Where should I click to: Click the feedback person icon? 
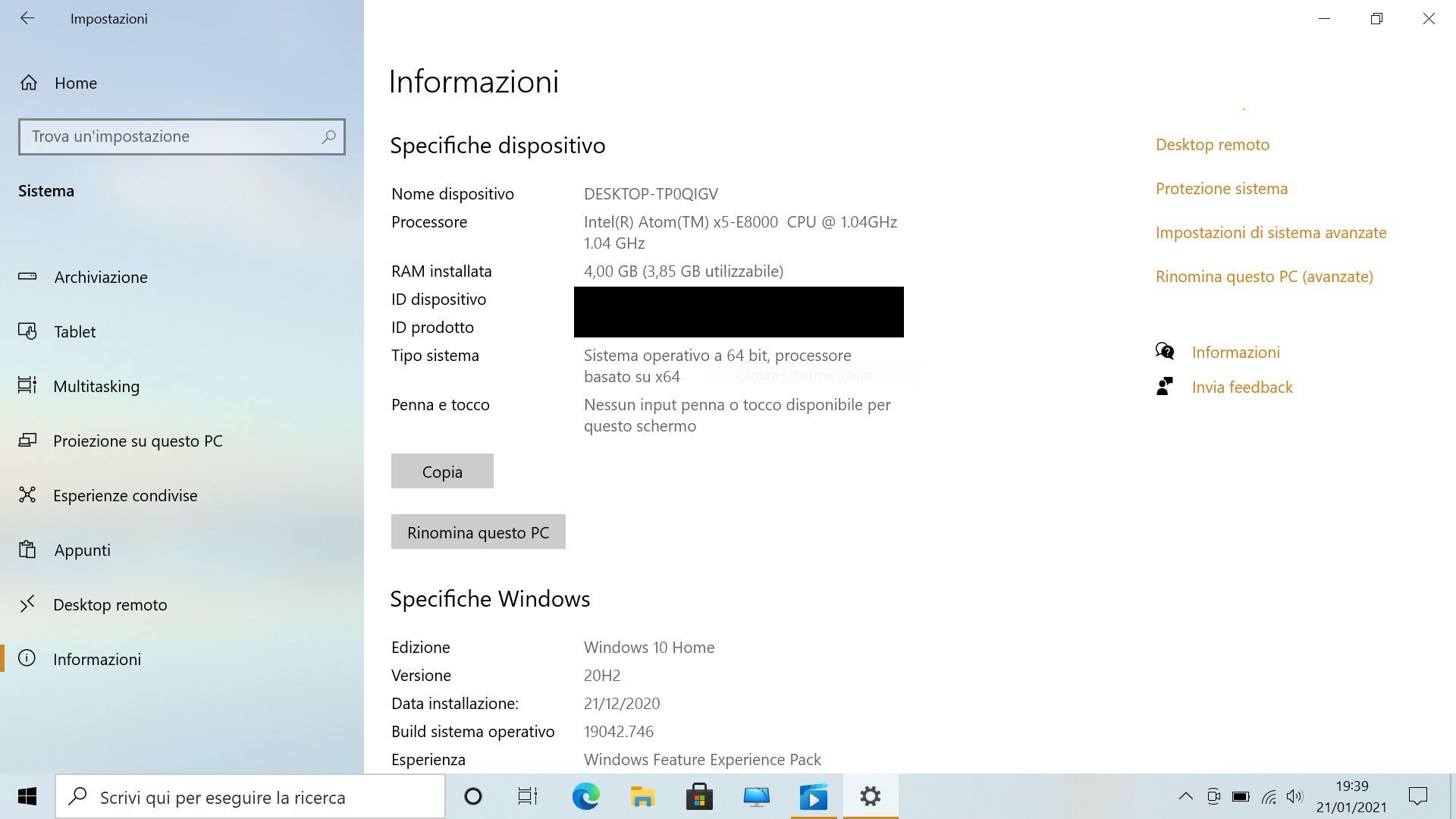click(1165, 386)
